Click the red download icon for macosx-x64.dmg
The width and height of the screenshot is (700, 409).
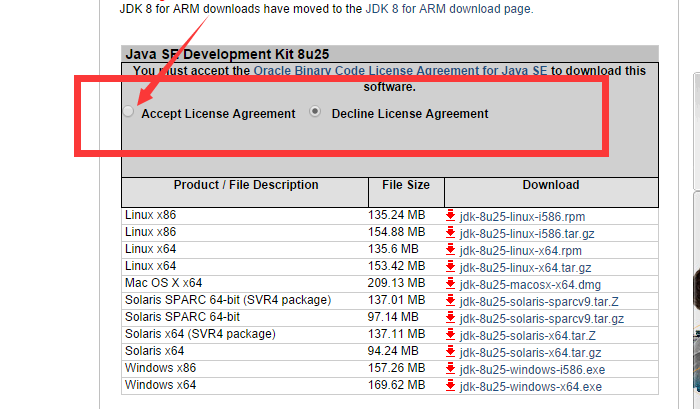click(450, 283)
